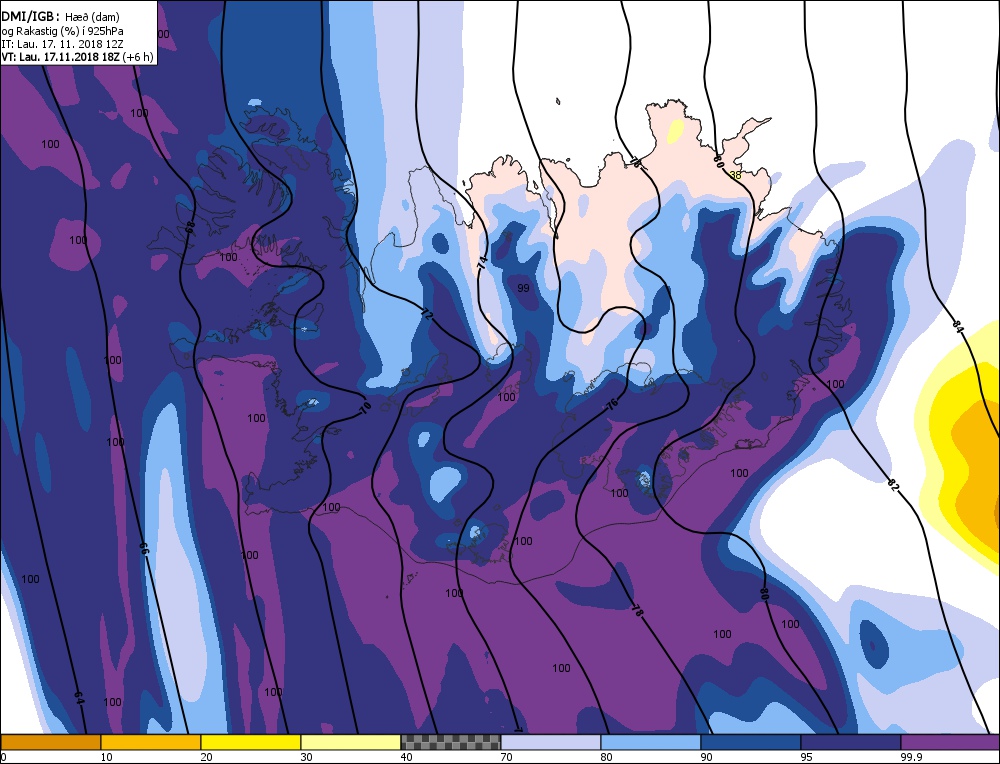Screen dimensions: 1000x764
Task: Click the 'og Rakastig (%) í 925hPa' line
Action: pyautogui.click(x=62, y=31)
